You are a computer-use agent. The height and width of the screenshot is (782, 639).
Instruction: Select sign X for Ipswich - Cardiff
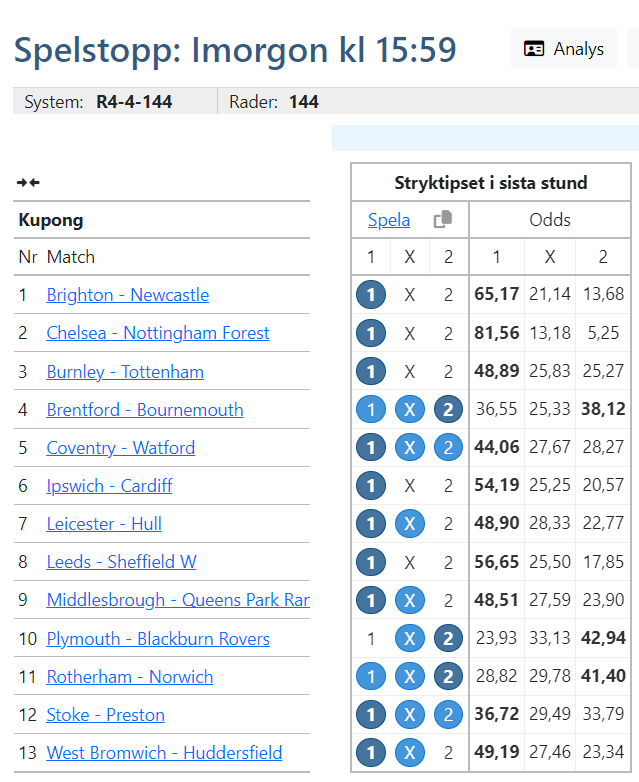point(410,485)
